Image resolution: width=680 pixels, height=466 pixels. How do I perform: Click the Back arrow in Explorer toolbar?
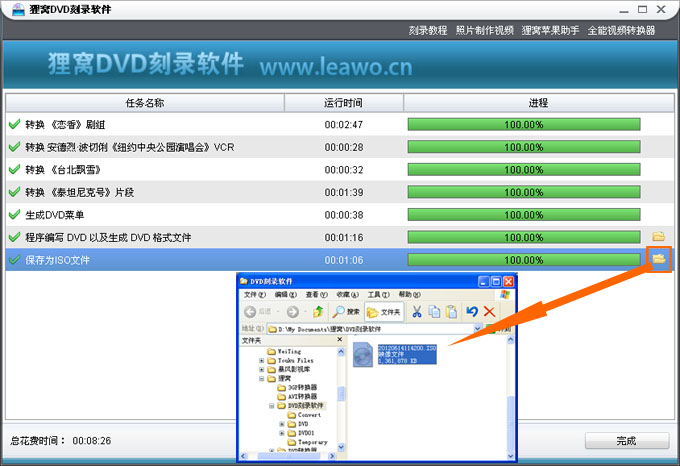pos(250,312)
